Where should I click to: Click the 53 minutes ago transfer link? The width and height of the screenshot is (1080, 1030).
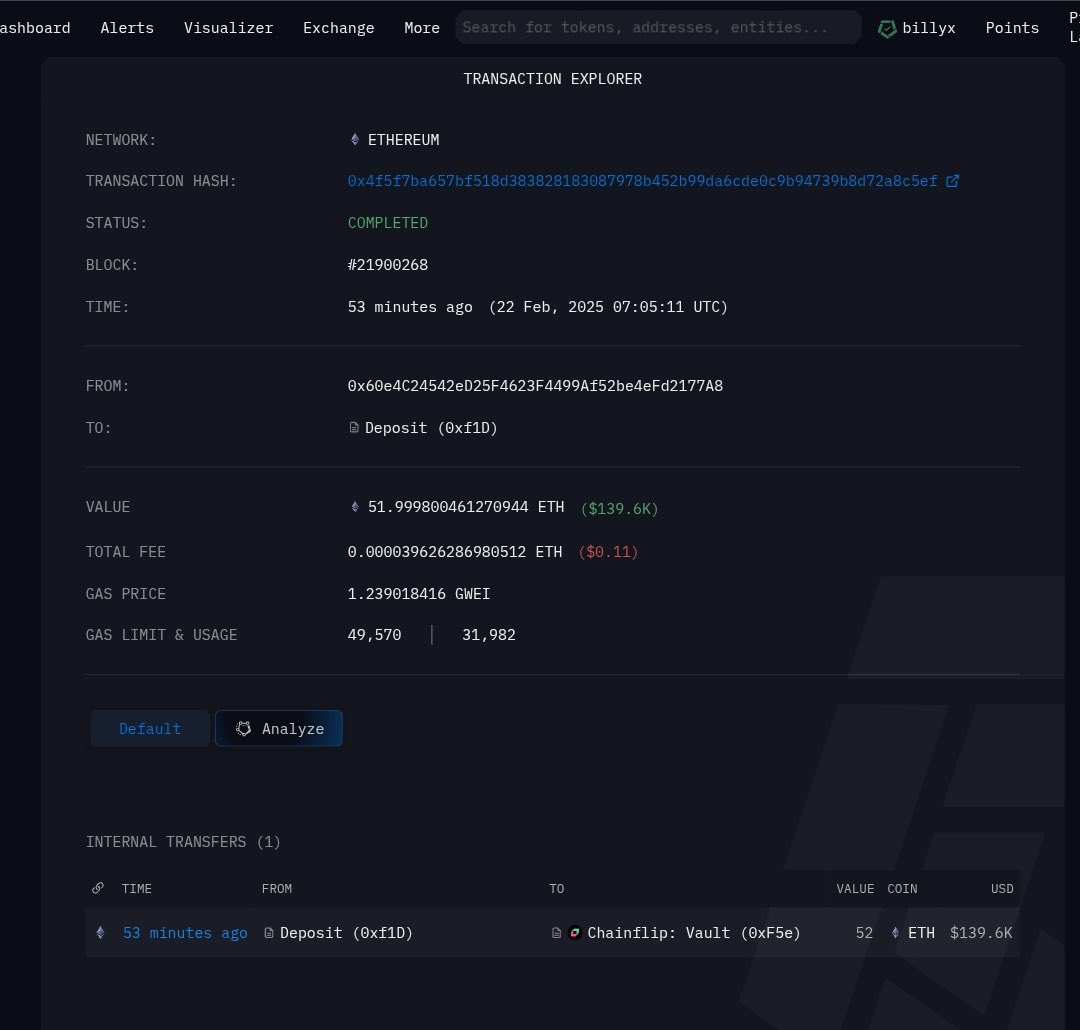pyautogui.click(x=185, y=932)
